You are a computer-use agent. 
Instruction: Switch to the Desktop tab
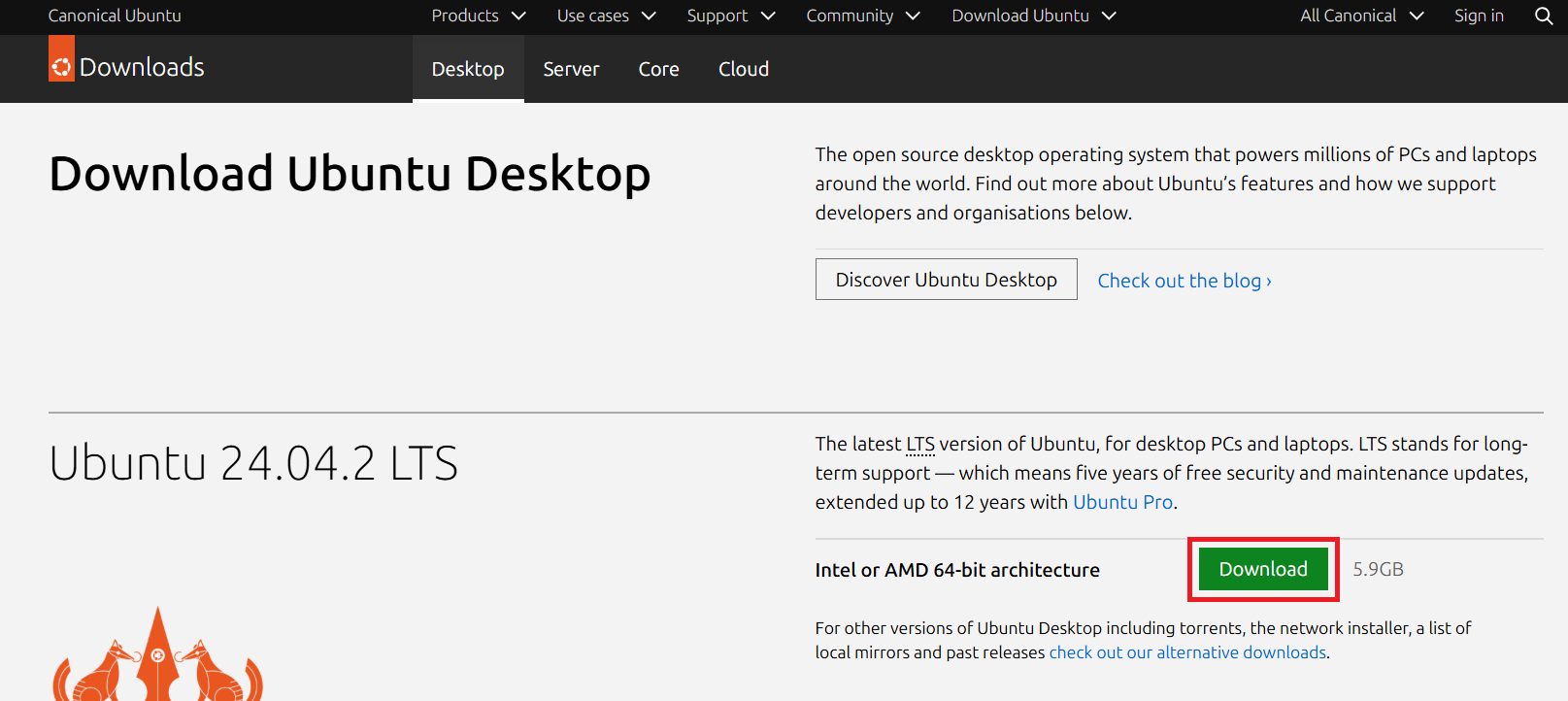pos(468,69)
